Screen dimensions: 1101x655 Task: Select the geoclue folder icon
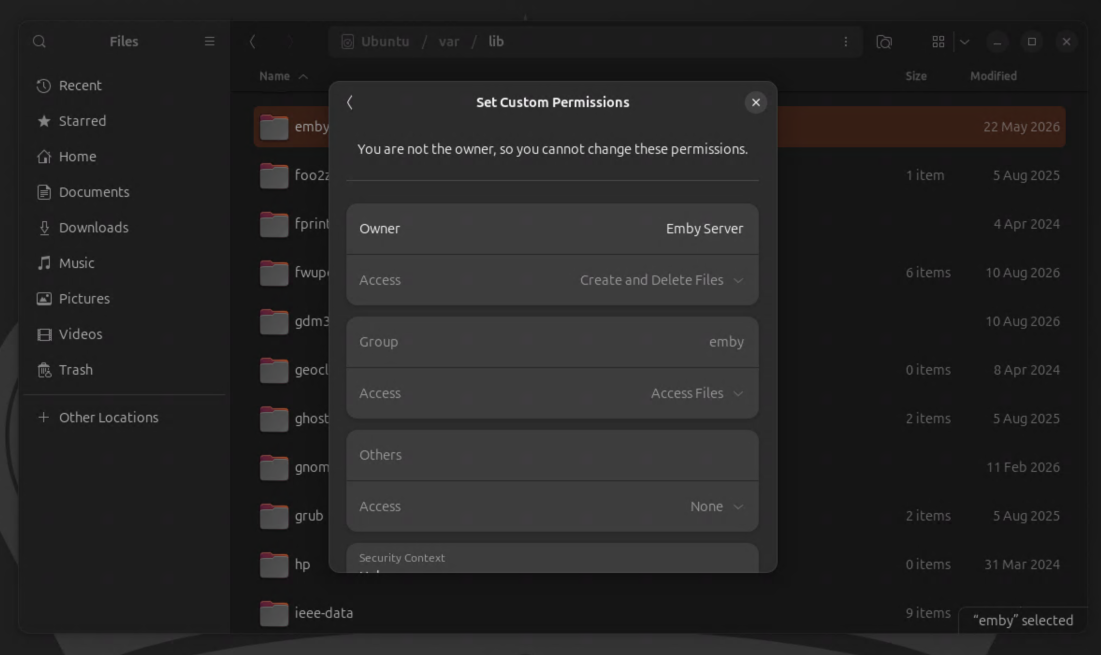coord(274,370)
